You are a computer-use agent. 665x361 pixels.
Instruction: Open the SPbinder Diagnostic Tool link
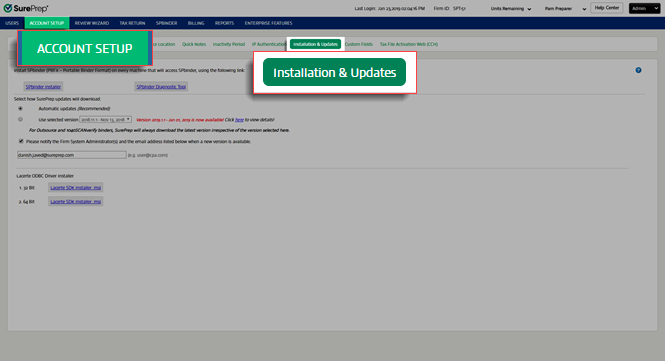(x=161, y=87)
